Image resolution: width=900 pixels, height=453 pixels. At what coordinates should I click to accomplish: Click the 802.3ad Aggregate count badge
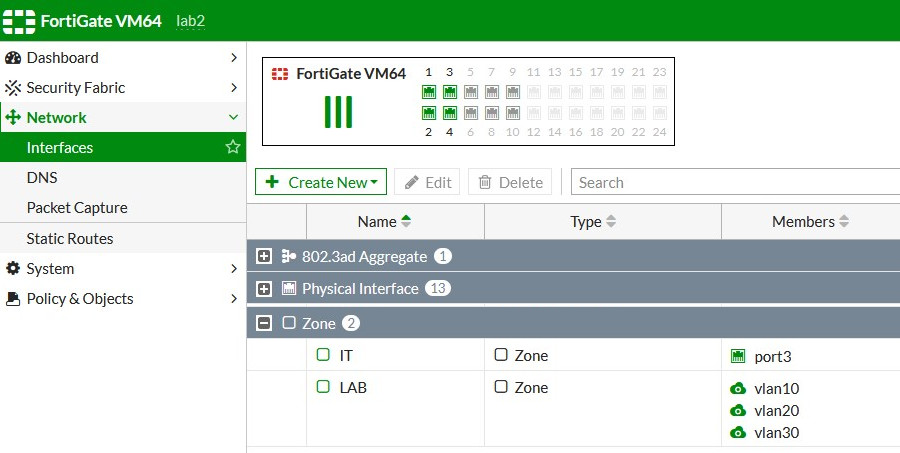tap(443, 256)
